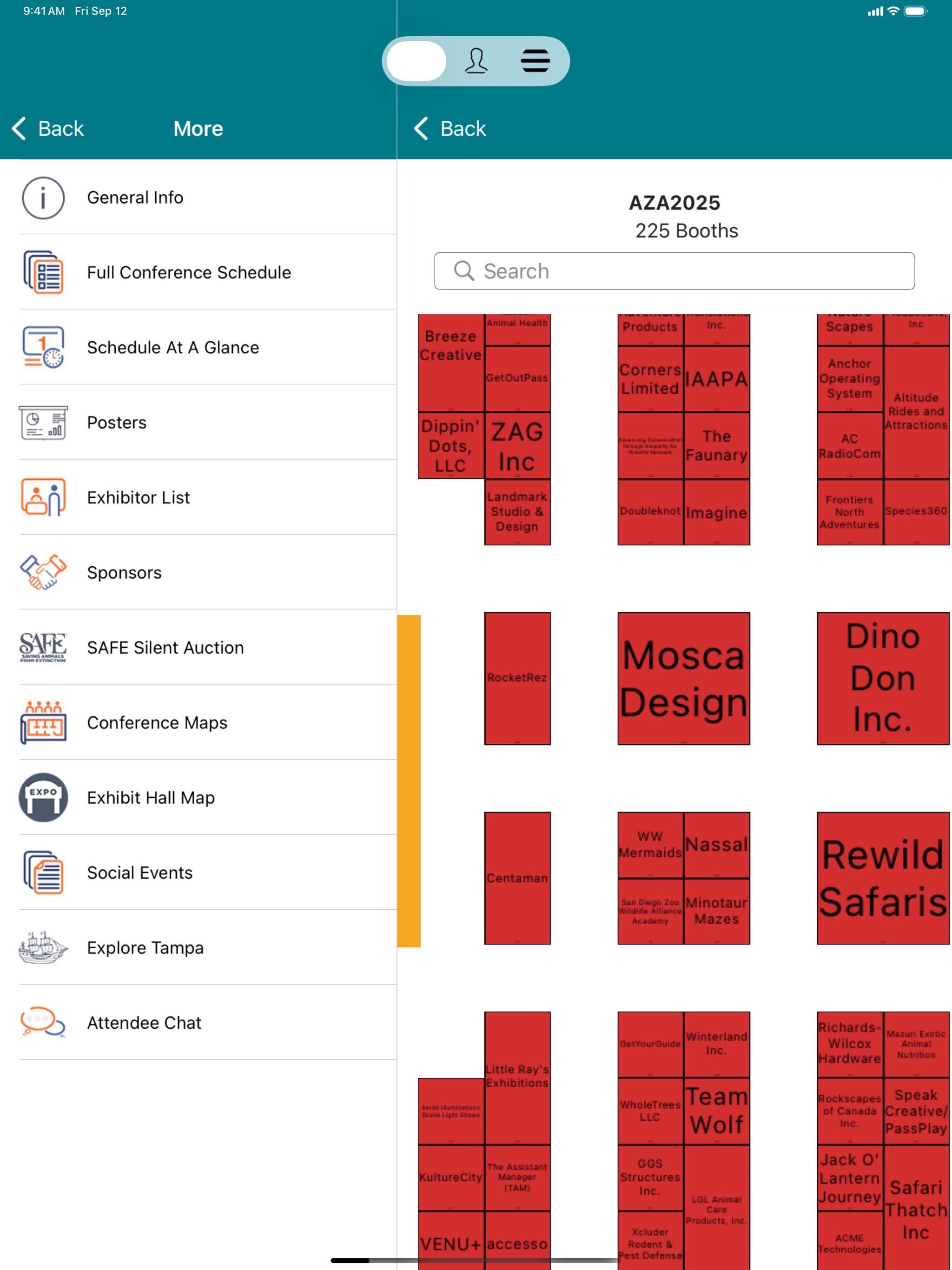
Task: Tap the Explore Tampa ship icon
Action: pyautogui.click(x=43, y=948)
